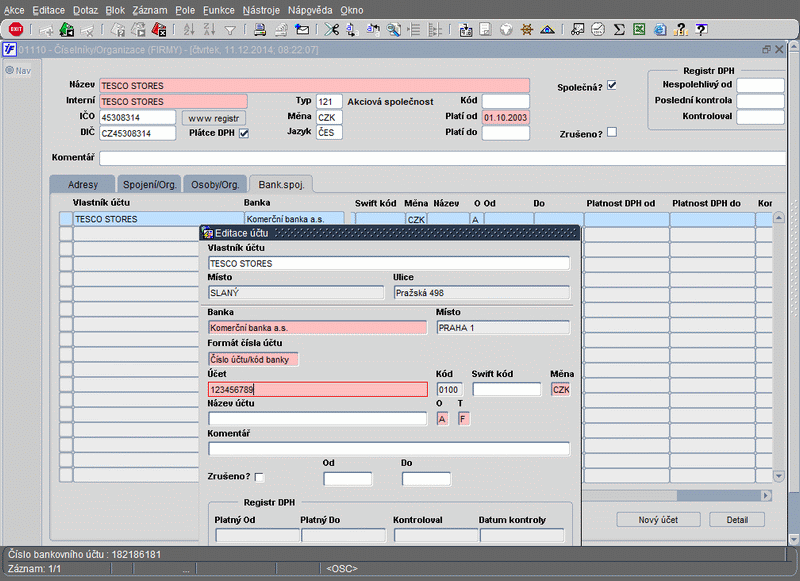Click the Název účtu input field

click(317, 419)
